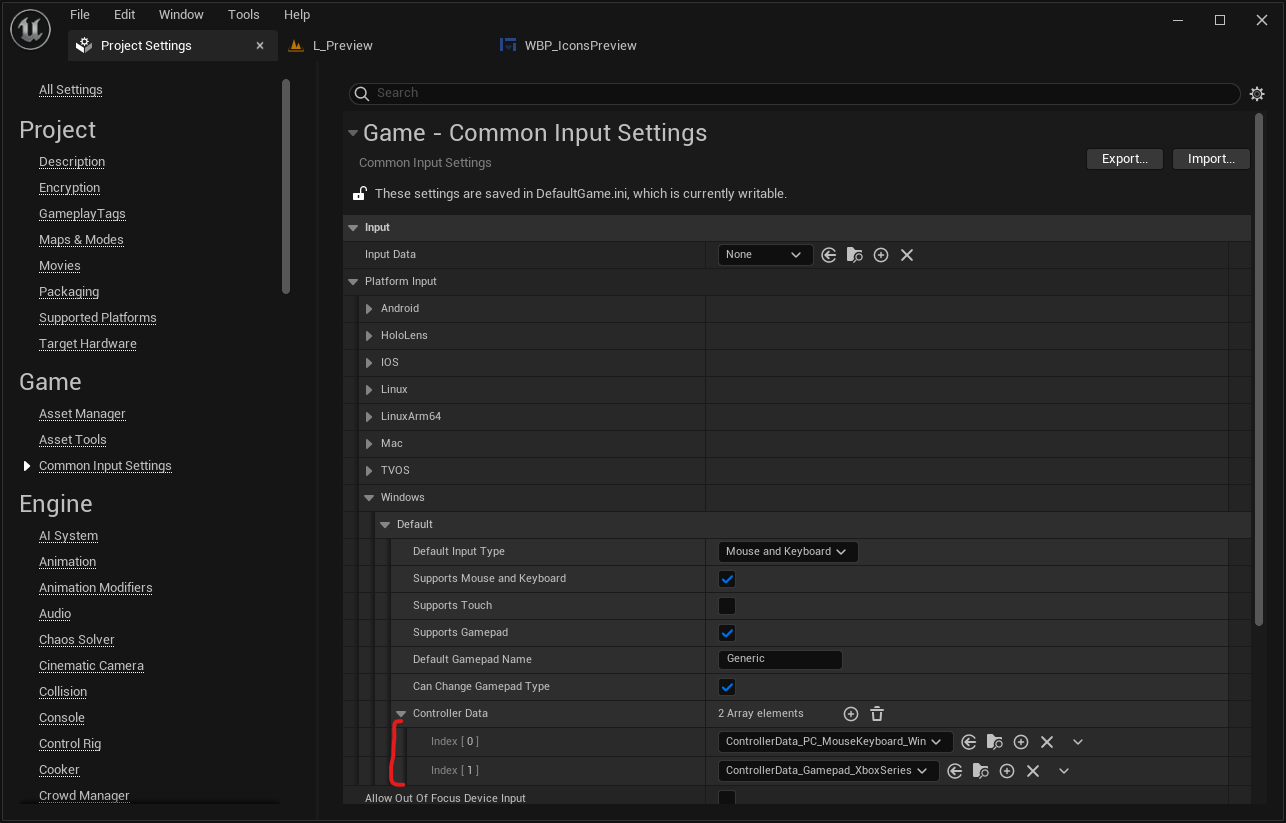Use selected asset for Input Data
This screenshot has height=823, width=1286.
coord(829,255)
